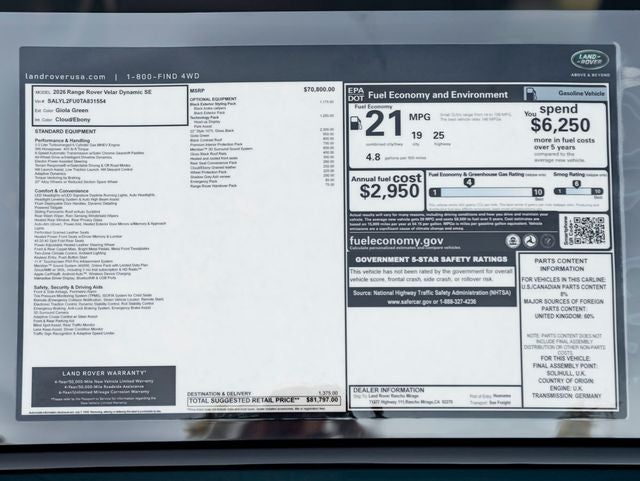This screenshot has width=640, height=481.
Task: Click interior color Cloud/Ebony
Action: [73, 120]
